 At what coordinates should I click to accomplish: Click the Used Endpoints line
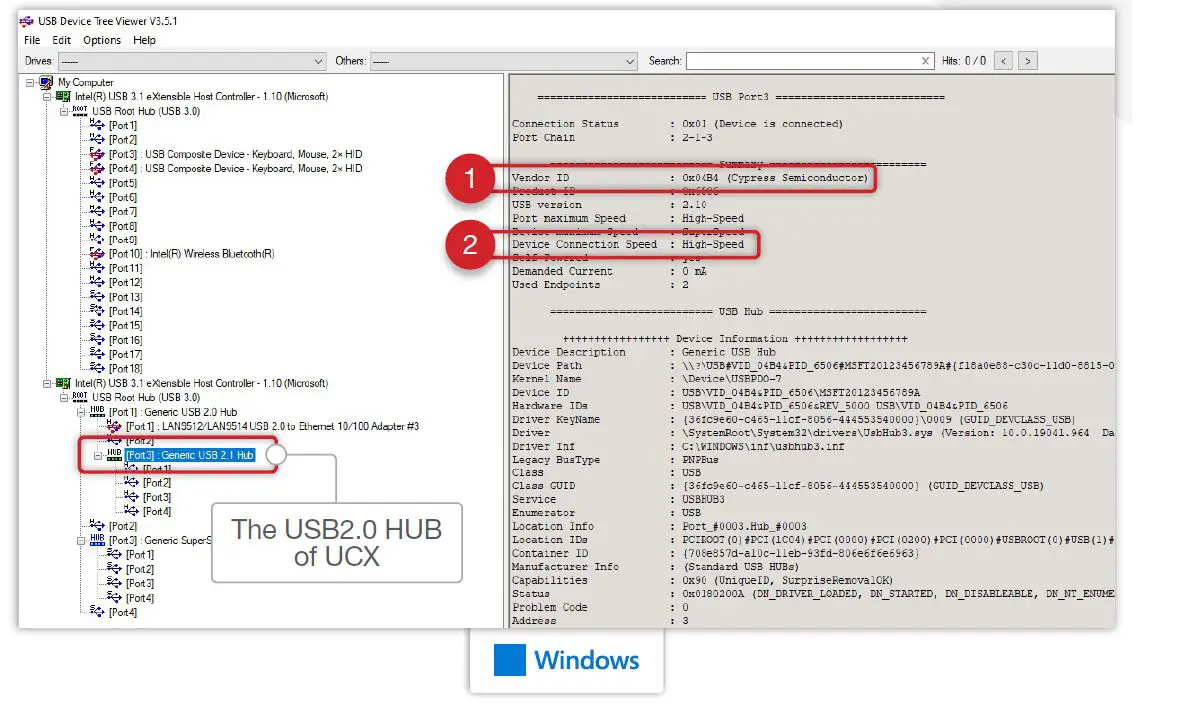600,285
